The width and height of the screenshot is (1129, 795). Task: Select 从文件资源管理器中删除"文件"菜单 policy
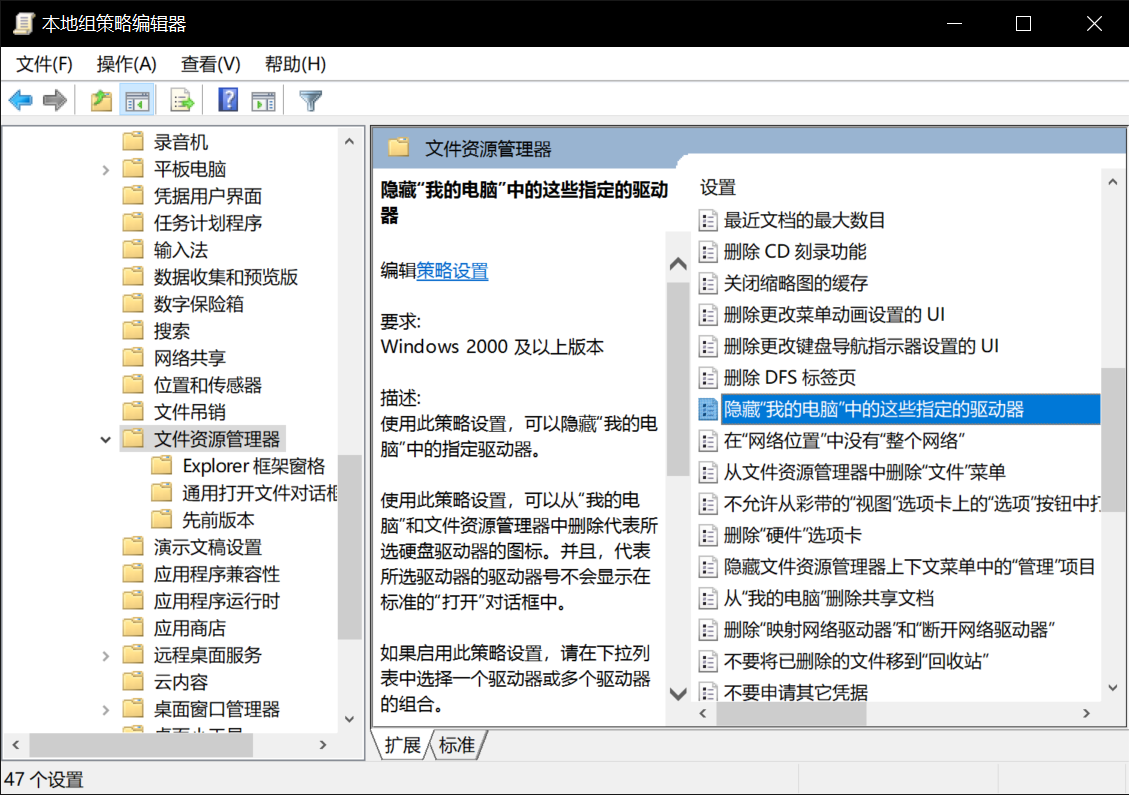point(864,472)
